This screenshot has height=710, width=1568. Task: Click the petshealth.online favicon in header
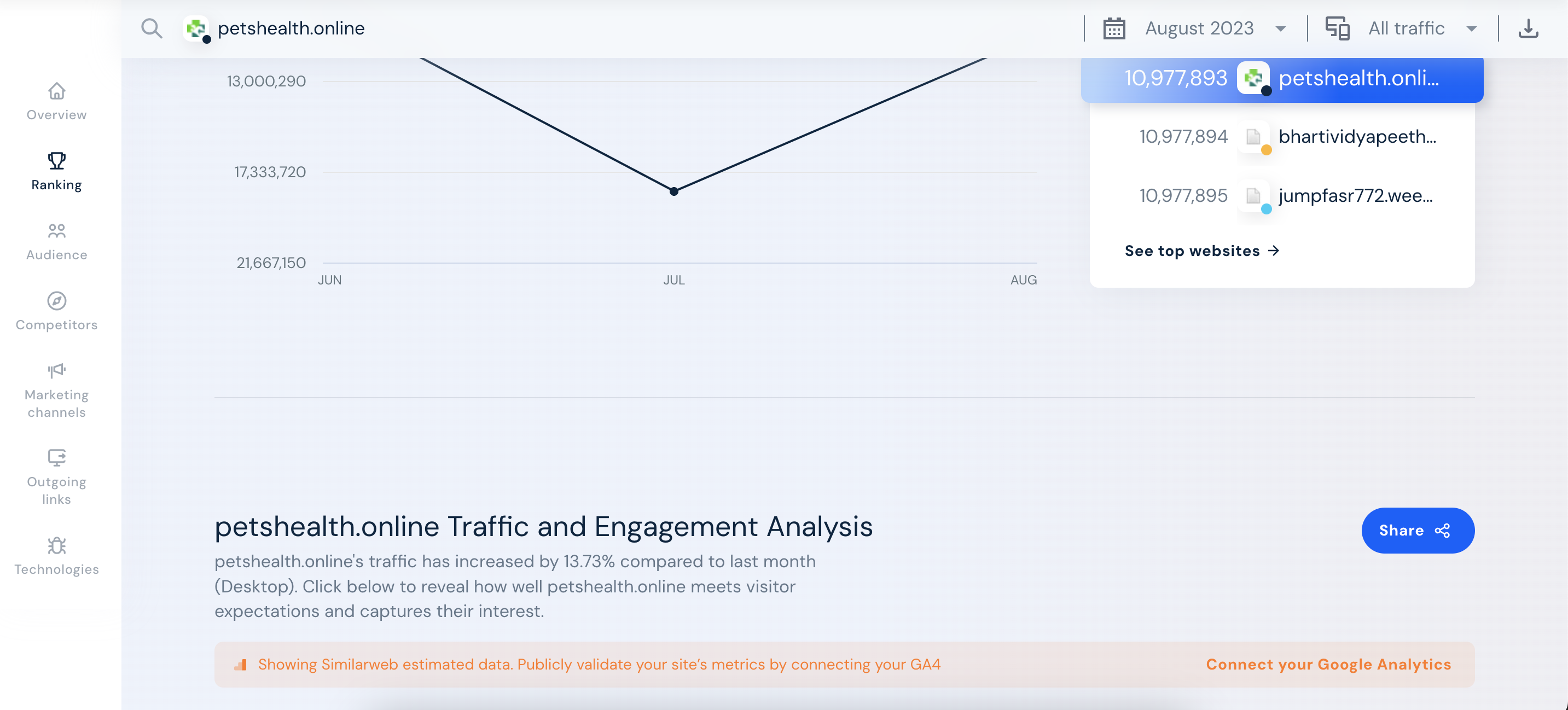pyautogui.click(x=196, y=28)
